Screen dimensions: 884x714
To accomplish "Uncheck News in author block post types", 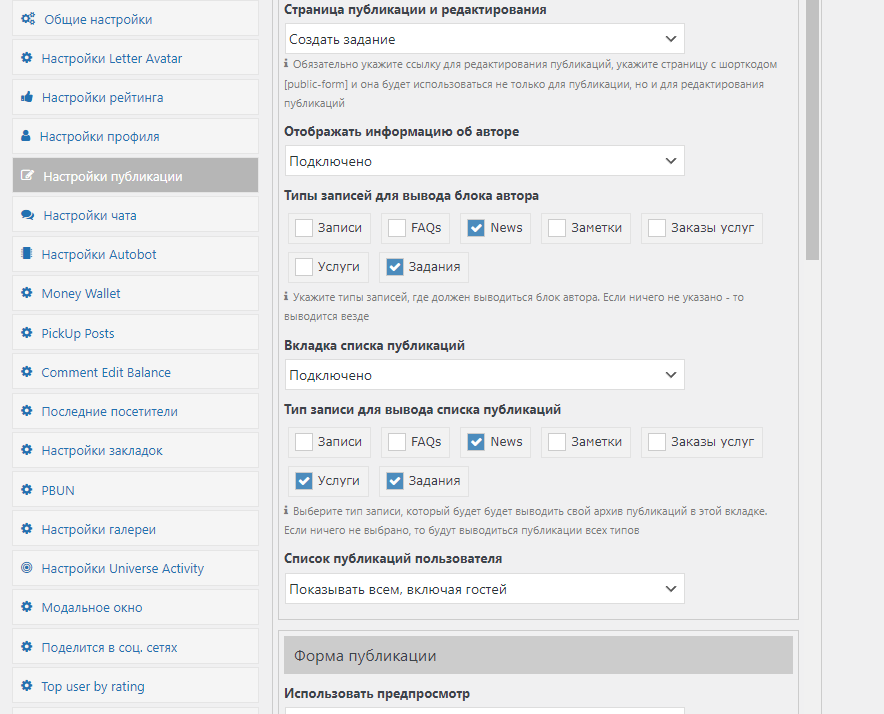I will (477, 228).
